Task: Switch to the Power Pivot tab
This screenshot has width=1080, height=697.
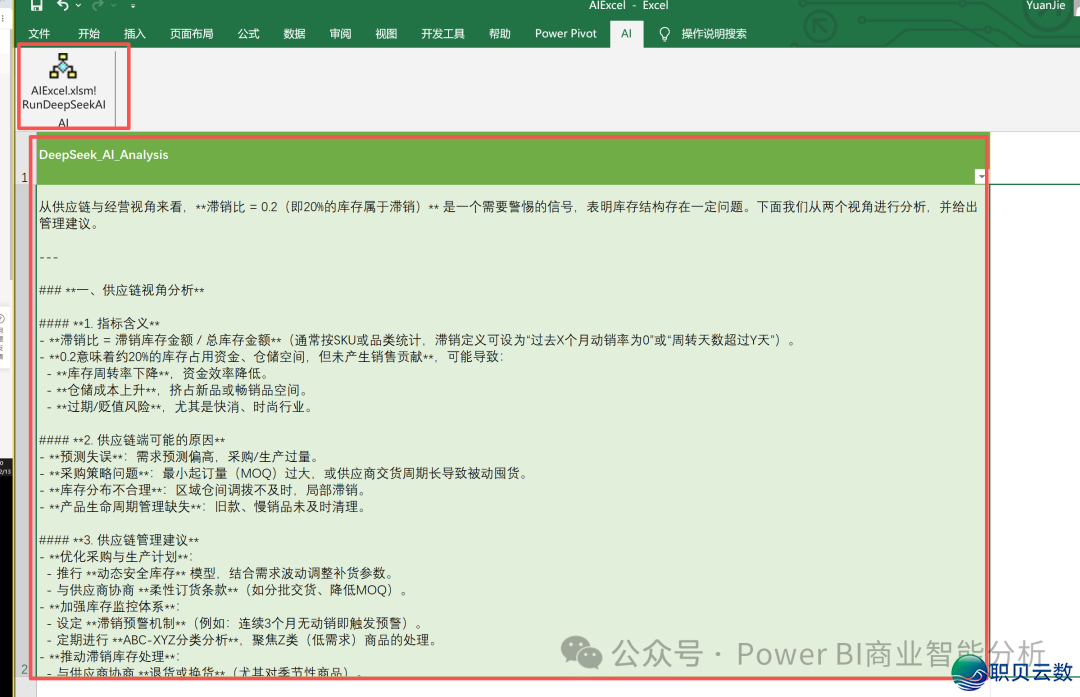Action: 565,33
